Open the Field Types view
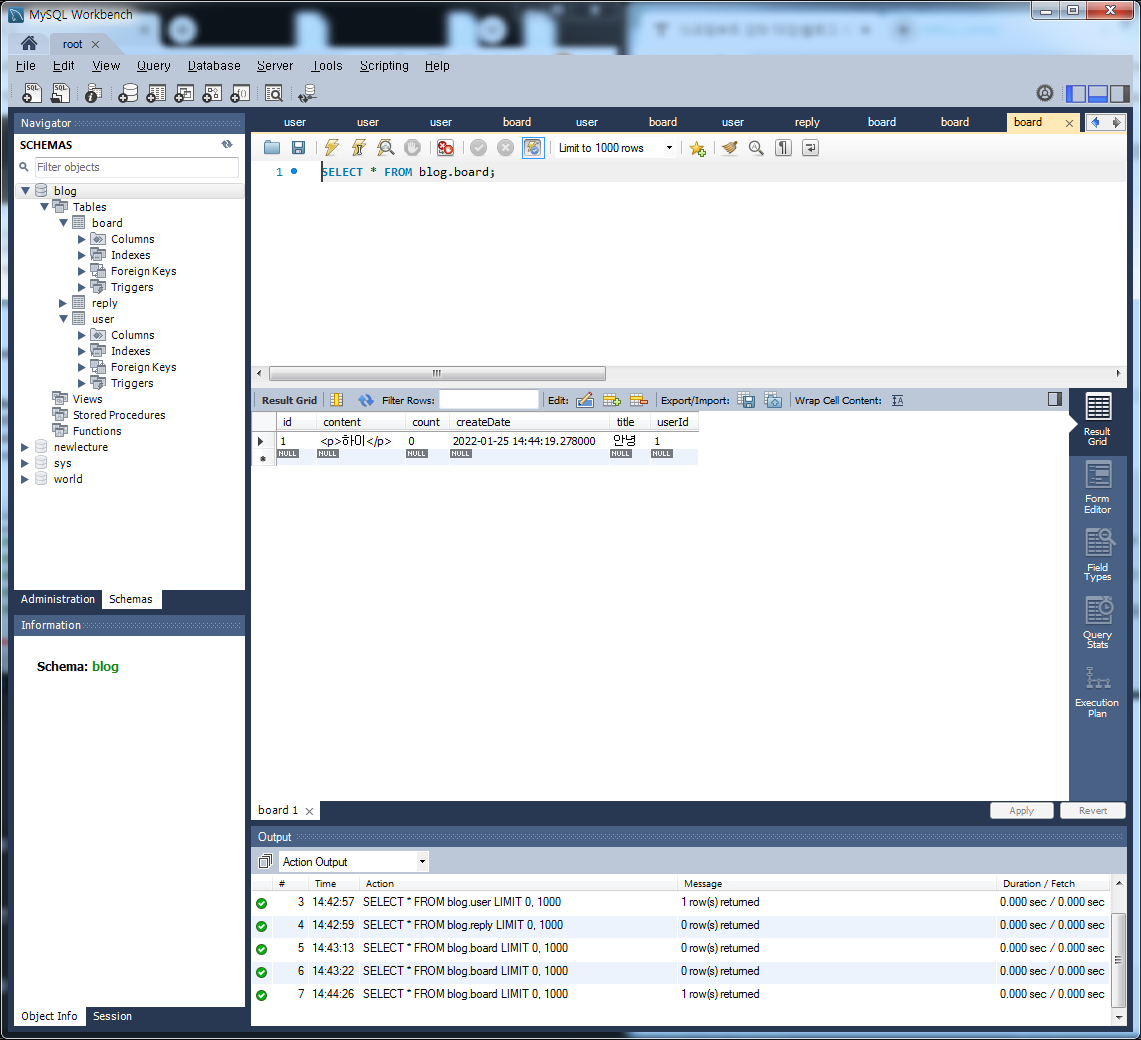 click(x=1097, y=555)
